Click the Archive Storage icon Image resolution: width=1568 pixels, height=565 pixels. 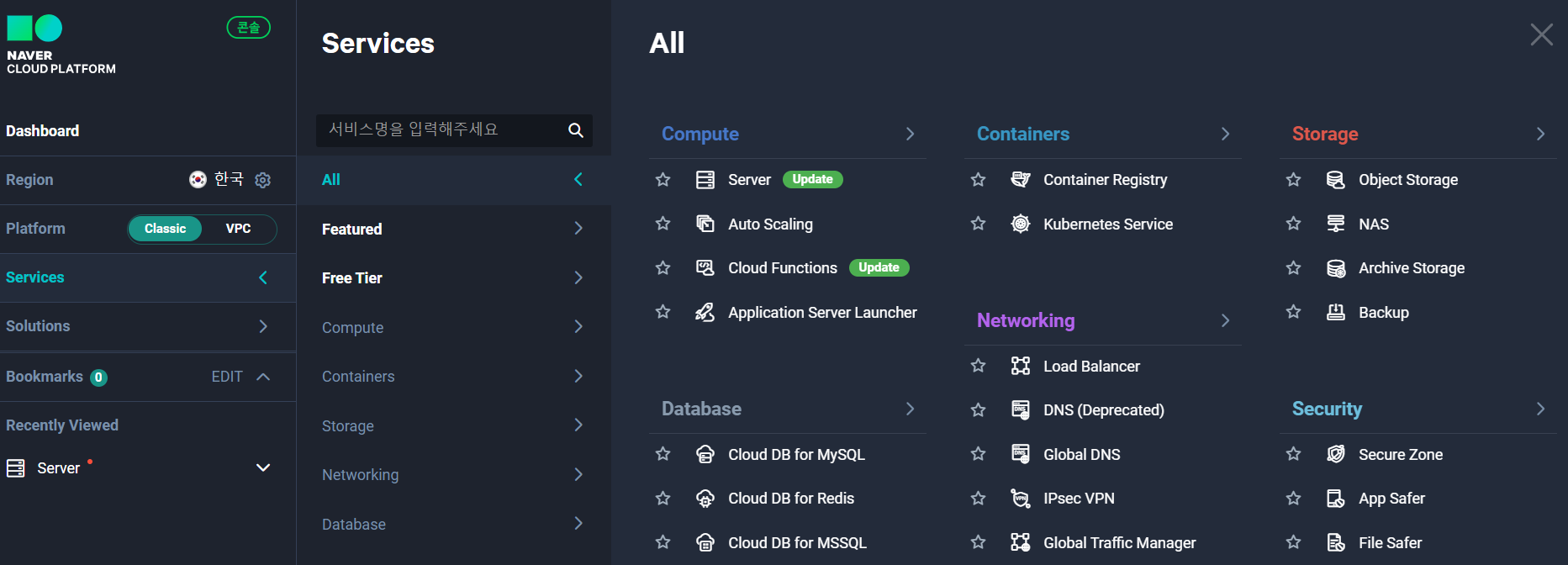(x=1336, y=268)
